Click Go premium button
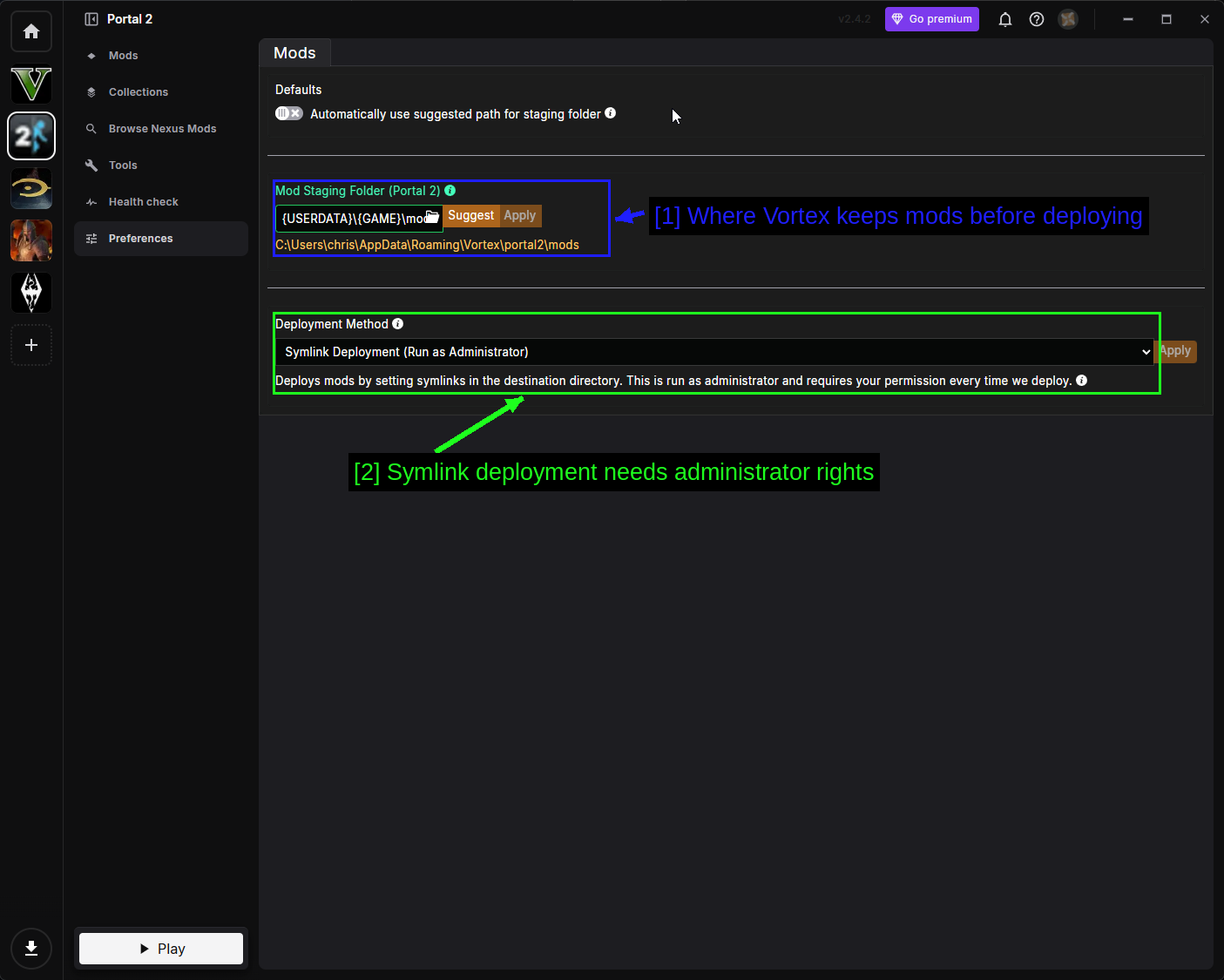This screenshot has width=1224, height=980. click(932, 19)
